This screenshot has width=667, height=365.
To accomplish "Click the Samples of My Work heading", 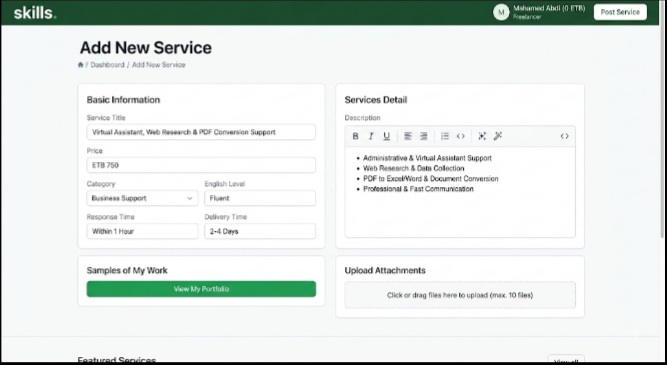I will click(127, 271).
